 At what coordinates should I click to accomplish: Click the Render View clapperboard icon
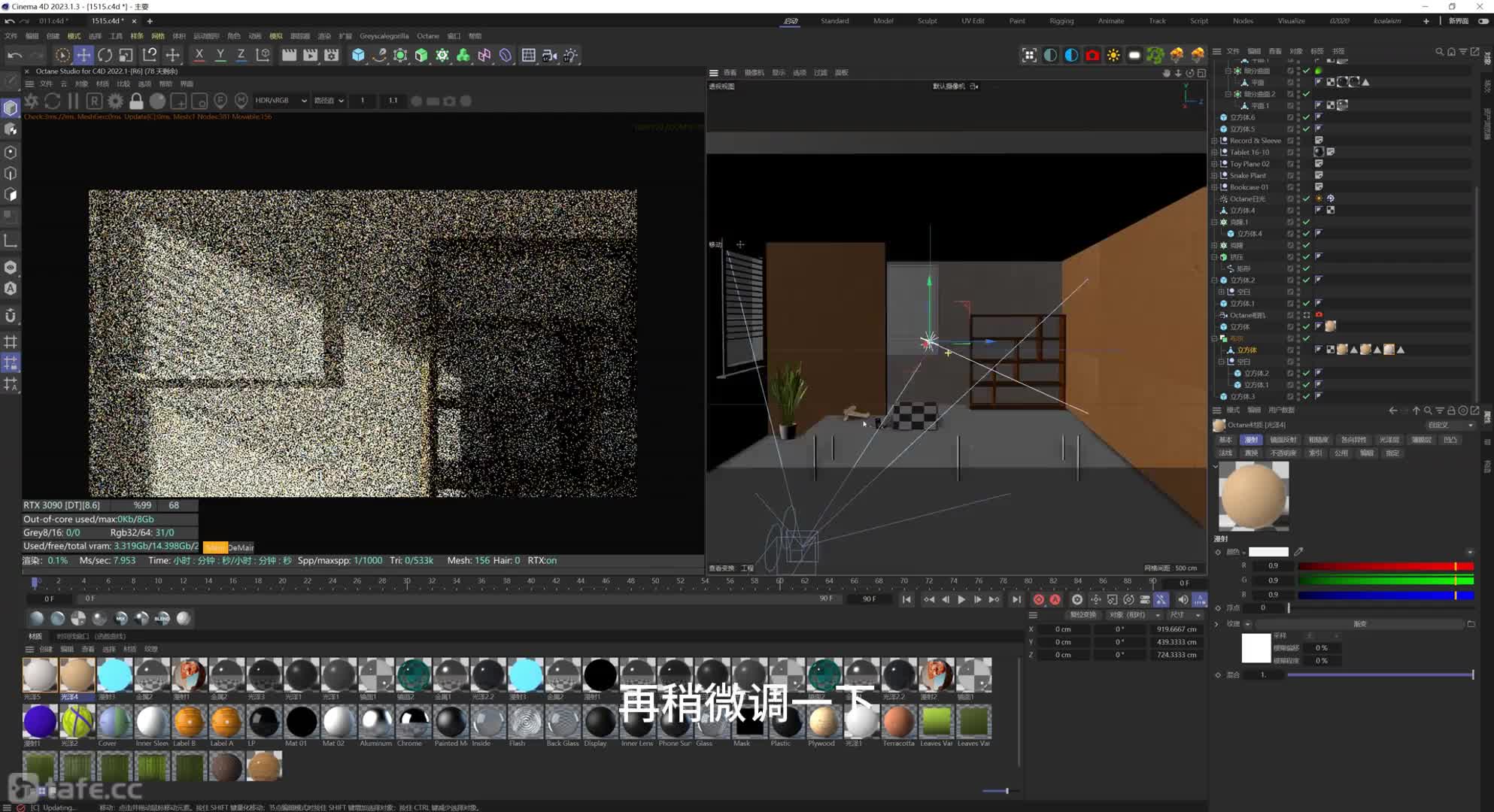289,55
